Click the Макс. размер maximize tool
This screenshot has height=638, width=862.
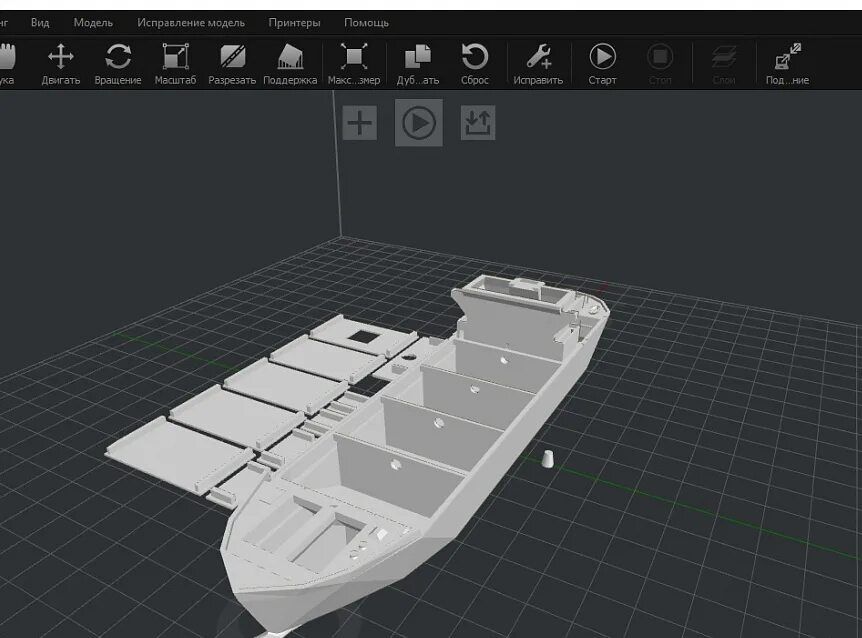tap(354, 64)
